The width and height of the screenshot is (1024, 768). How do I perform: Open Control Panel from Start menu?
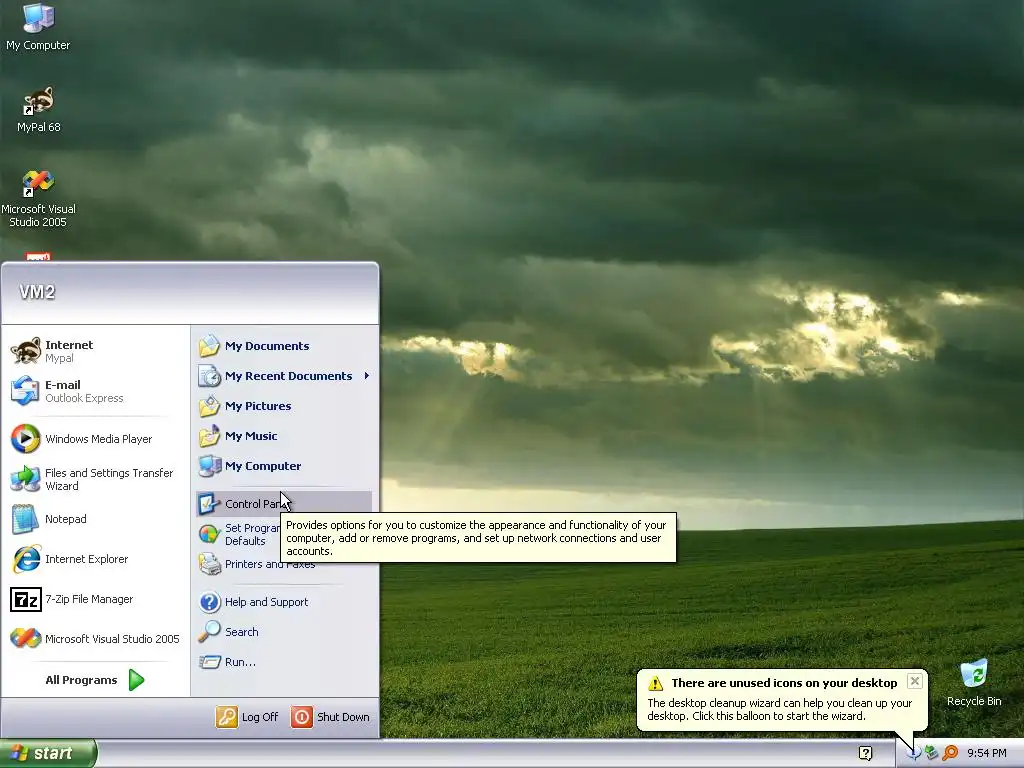point(283,504)
